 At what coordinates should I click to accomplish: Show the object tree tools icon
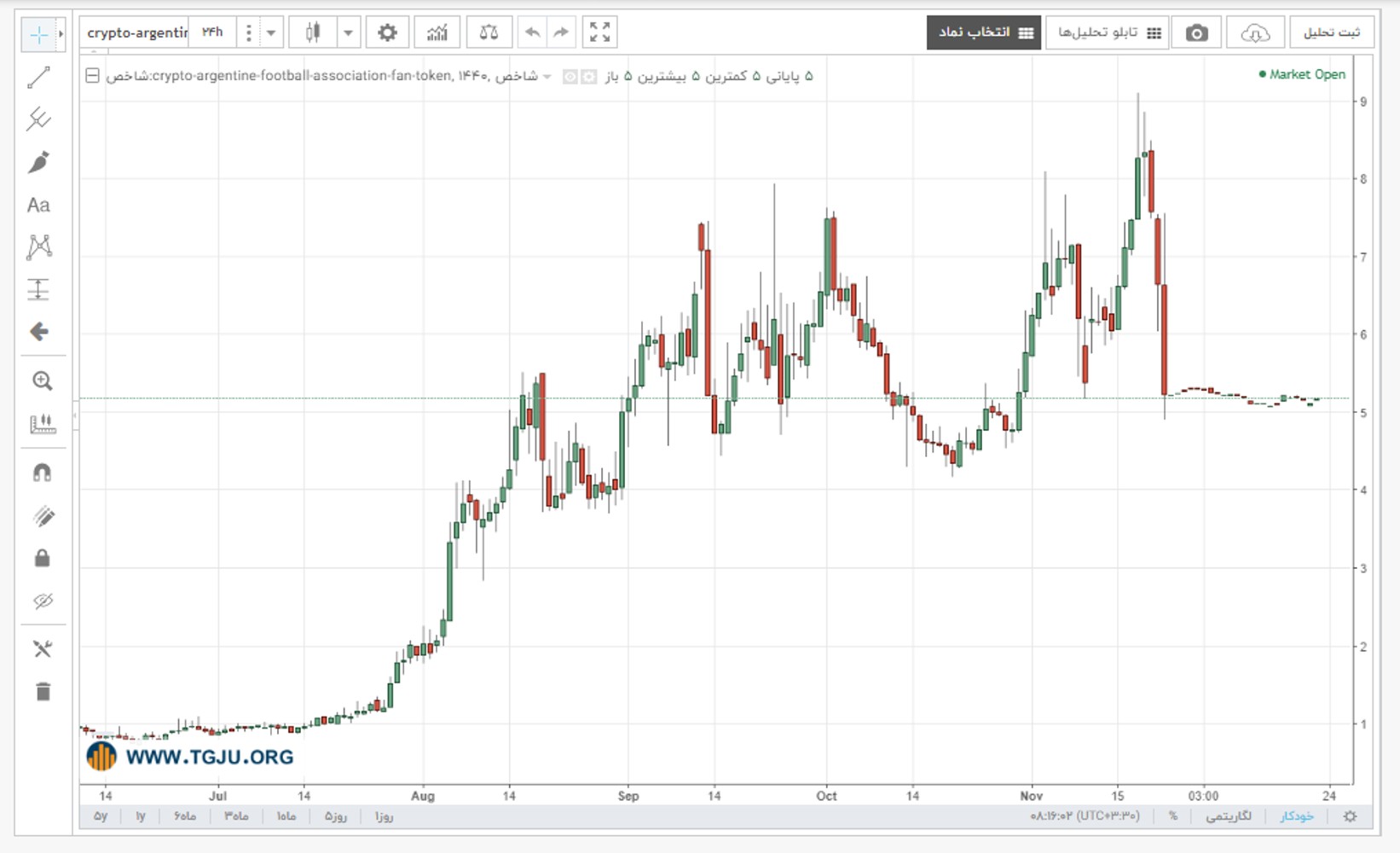point(42,649)
